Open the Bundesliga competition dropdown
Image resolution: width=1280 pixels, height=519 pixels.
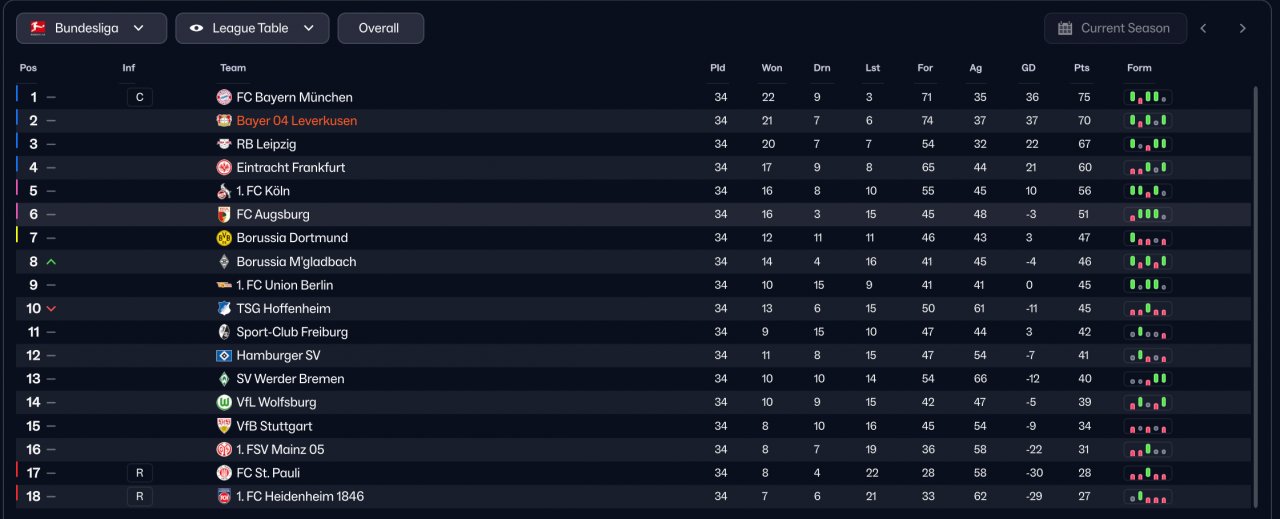coord(91,28)
